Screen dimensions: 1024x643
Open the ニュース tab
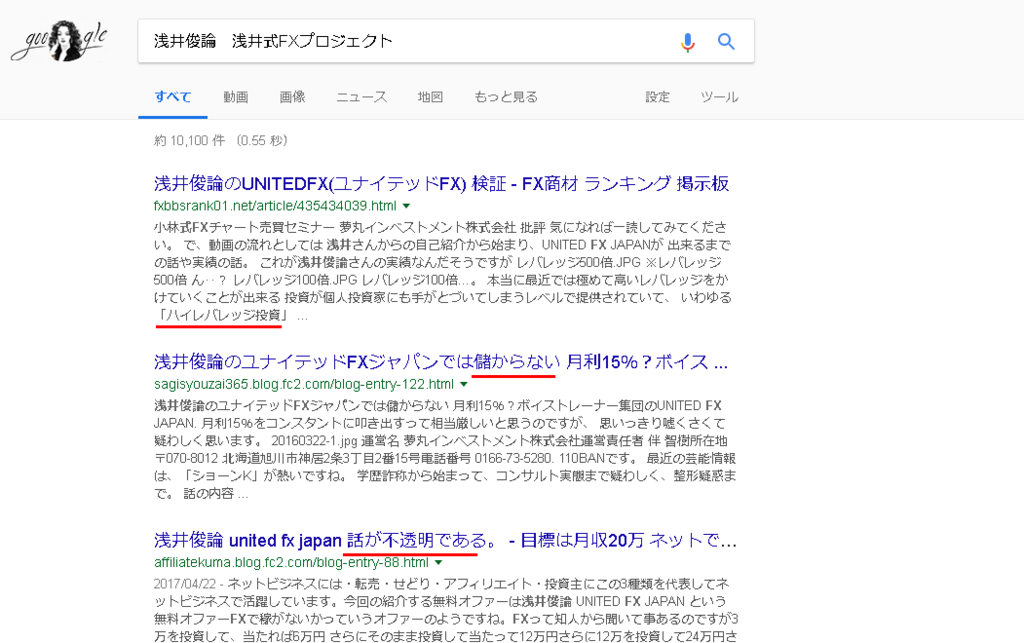(362, 97)
